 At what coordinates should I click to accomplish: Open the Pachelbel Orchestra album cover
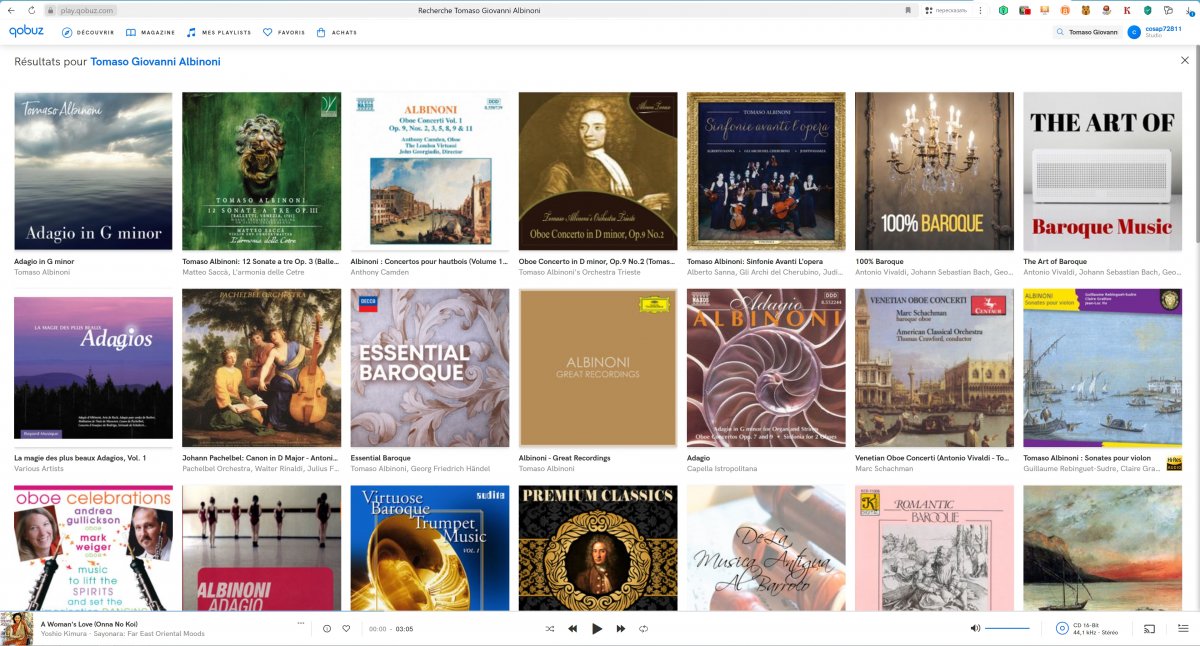[x=261, y=368]
